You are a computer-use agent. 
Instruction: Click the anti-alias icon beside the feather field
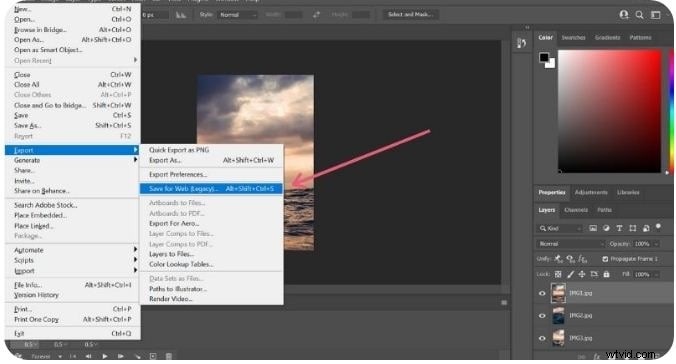[181, 15]
